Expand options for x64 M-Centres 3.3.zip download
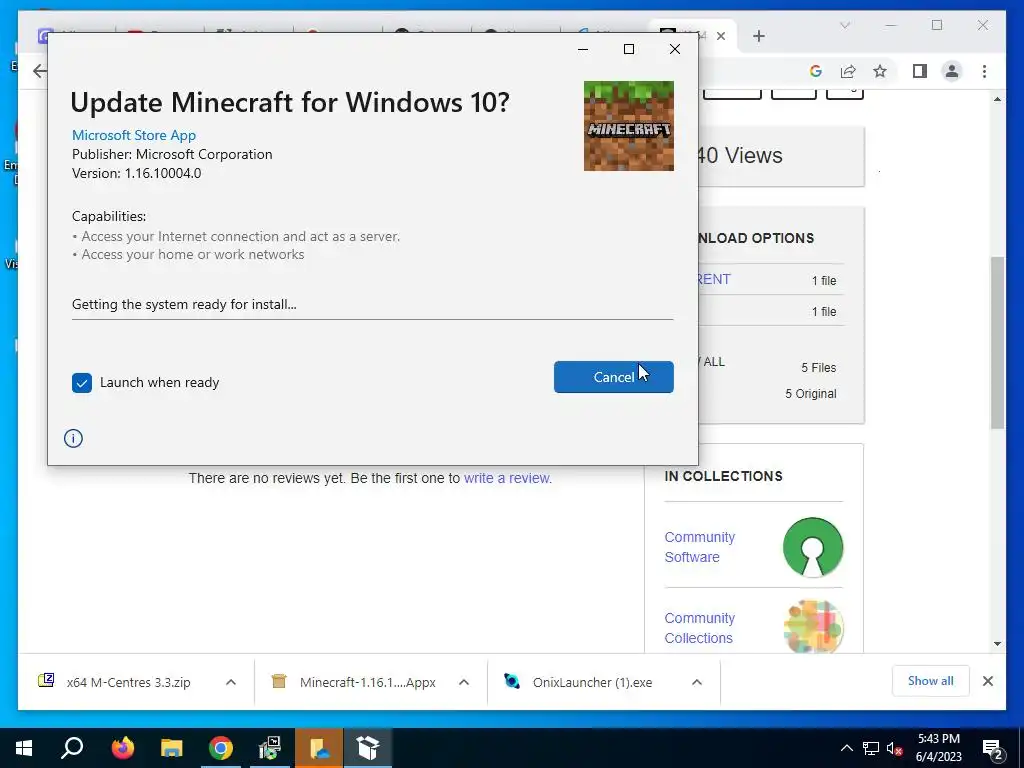Screen dimensions: 1024x768 (x=231, y=682)
